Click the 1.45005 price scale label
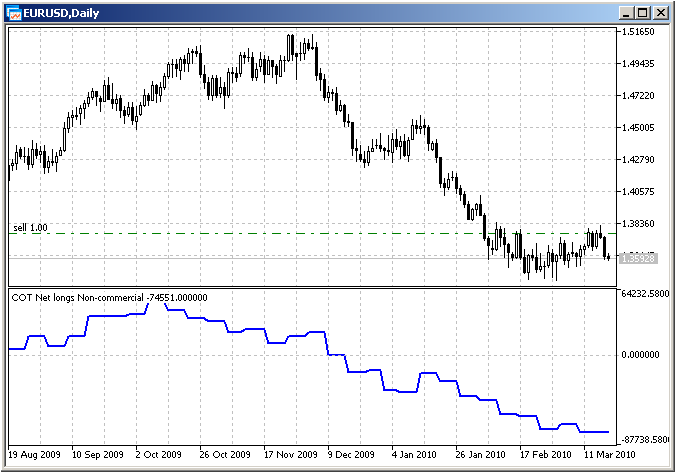Image resolution: width=675 pixels, height=472 pixels. pyautogui.click(x=638, y=128)
